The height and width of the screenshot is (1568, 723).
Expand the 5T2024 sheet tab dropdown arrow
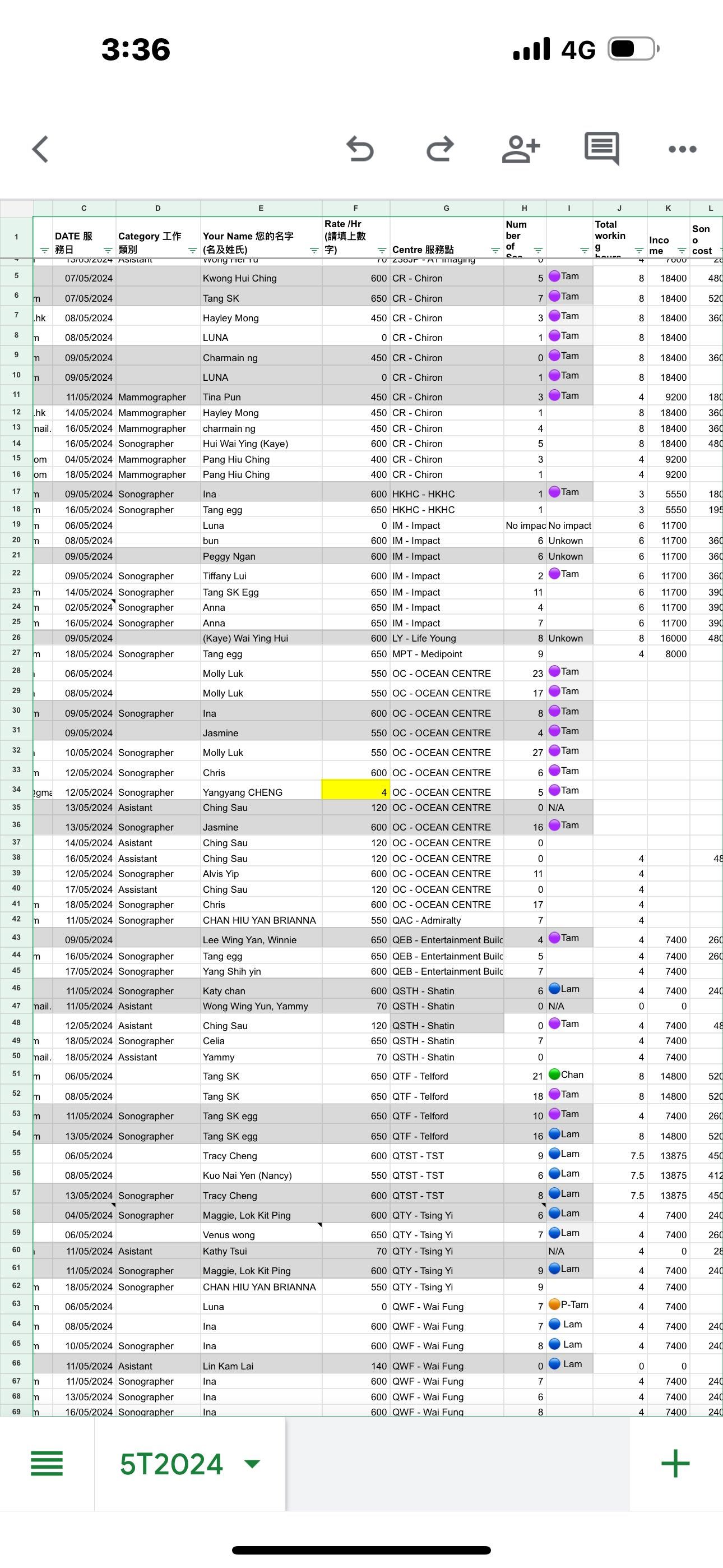(252, 1463)
